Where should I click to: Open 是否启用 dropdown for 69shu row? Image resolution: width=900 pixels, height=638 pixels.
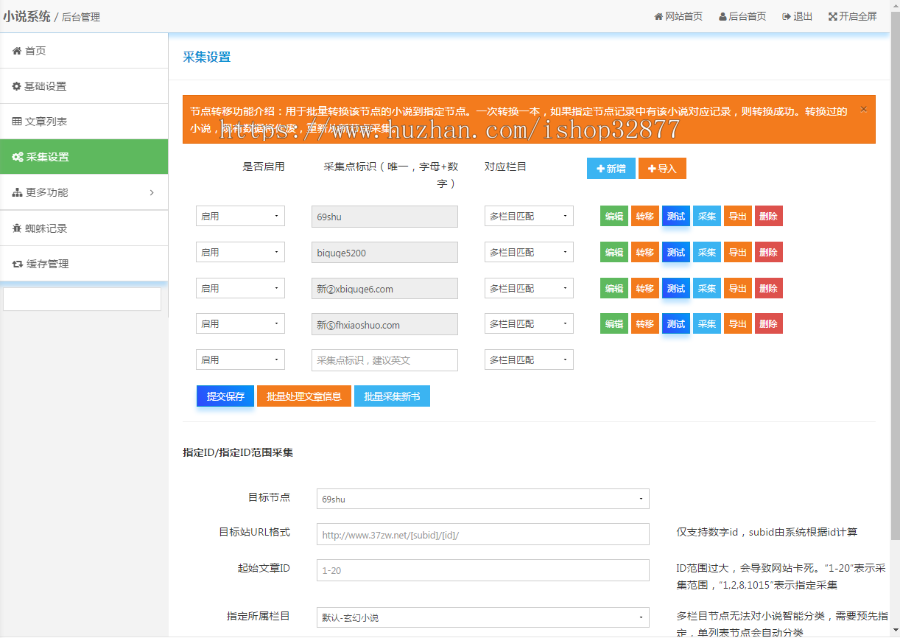pyautogui.click(x=240, y=216)
